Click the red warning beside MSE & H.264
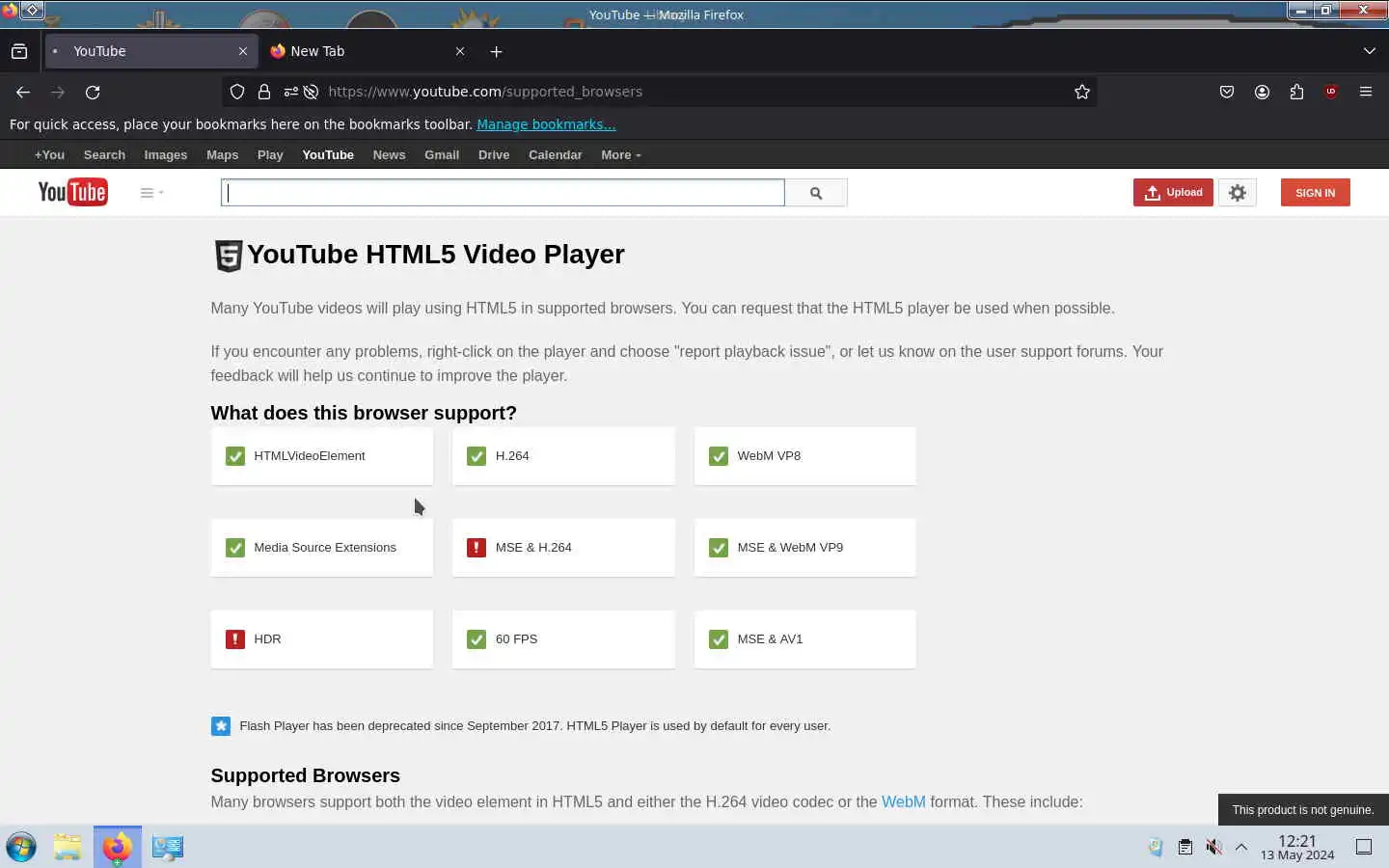The width and height of the screenshot is (1389, 868). [477, 548]
